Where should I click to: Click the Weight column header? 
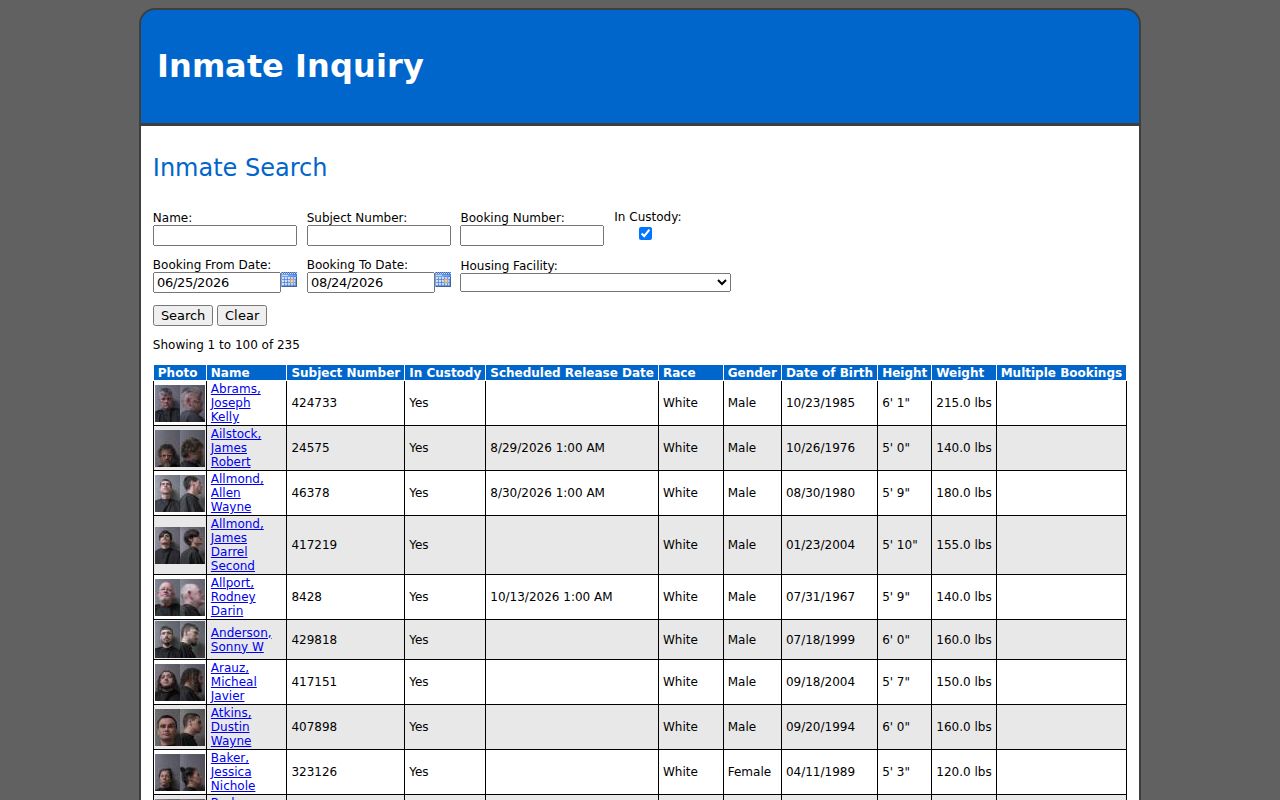coord(964,373)
